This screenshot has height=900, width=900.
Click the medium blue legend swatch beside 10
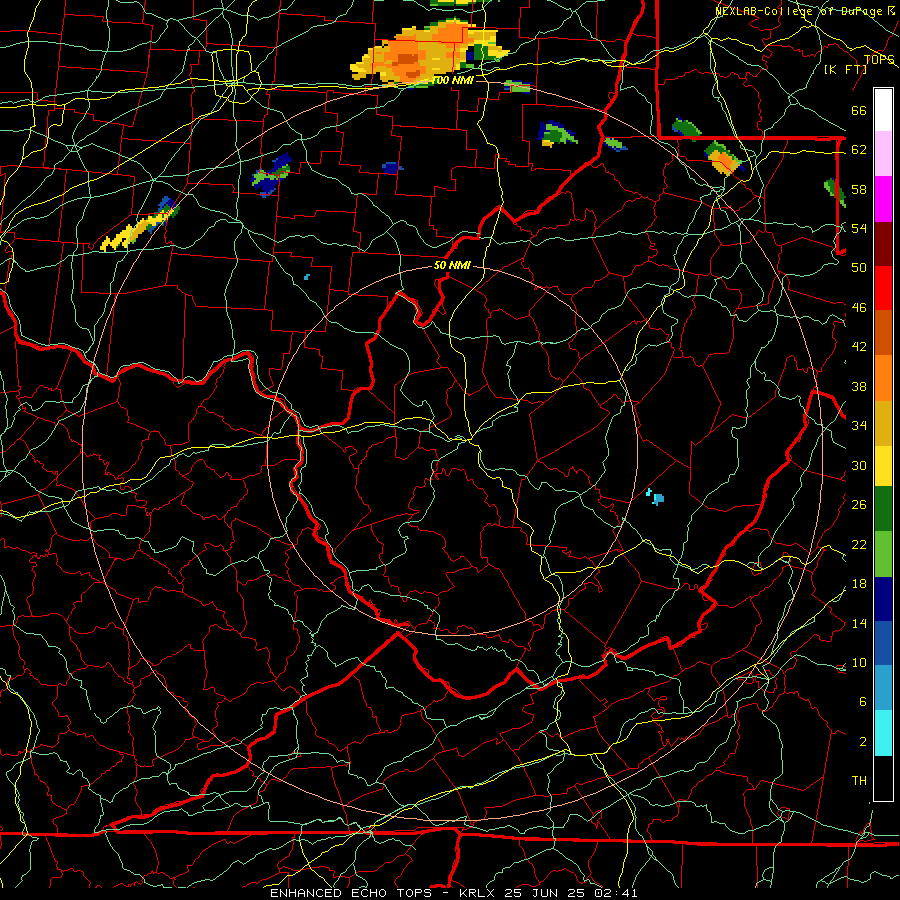coord(883,643)
